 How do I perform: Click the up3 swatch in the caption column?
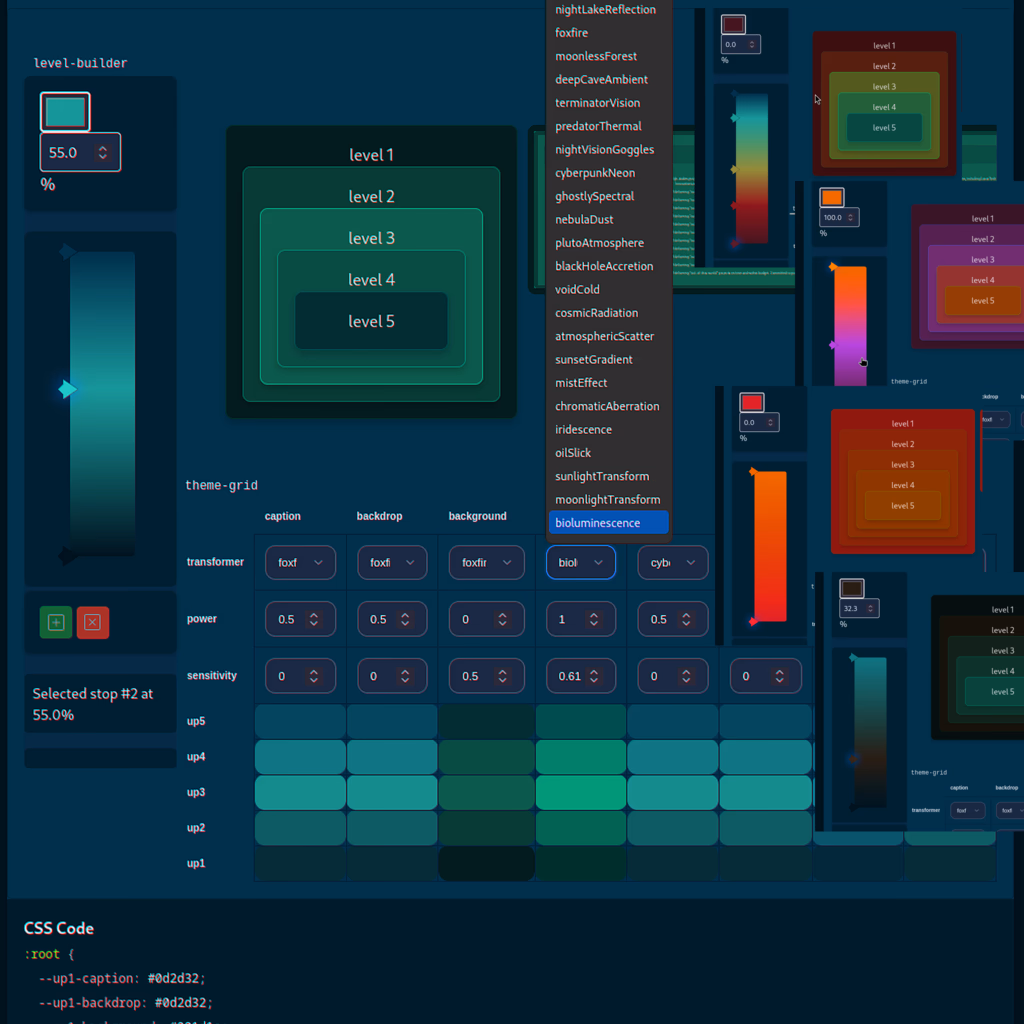point(300,793)
